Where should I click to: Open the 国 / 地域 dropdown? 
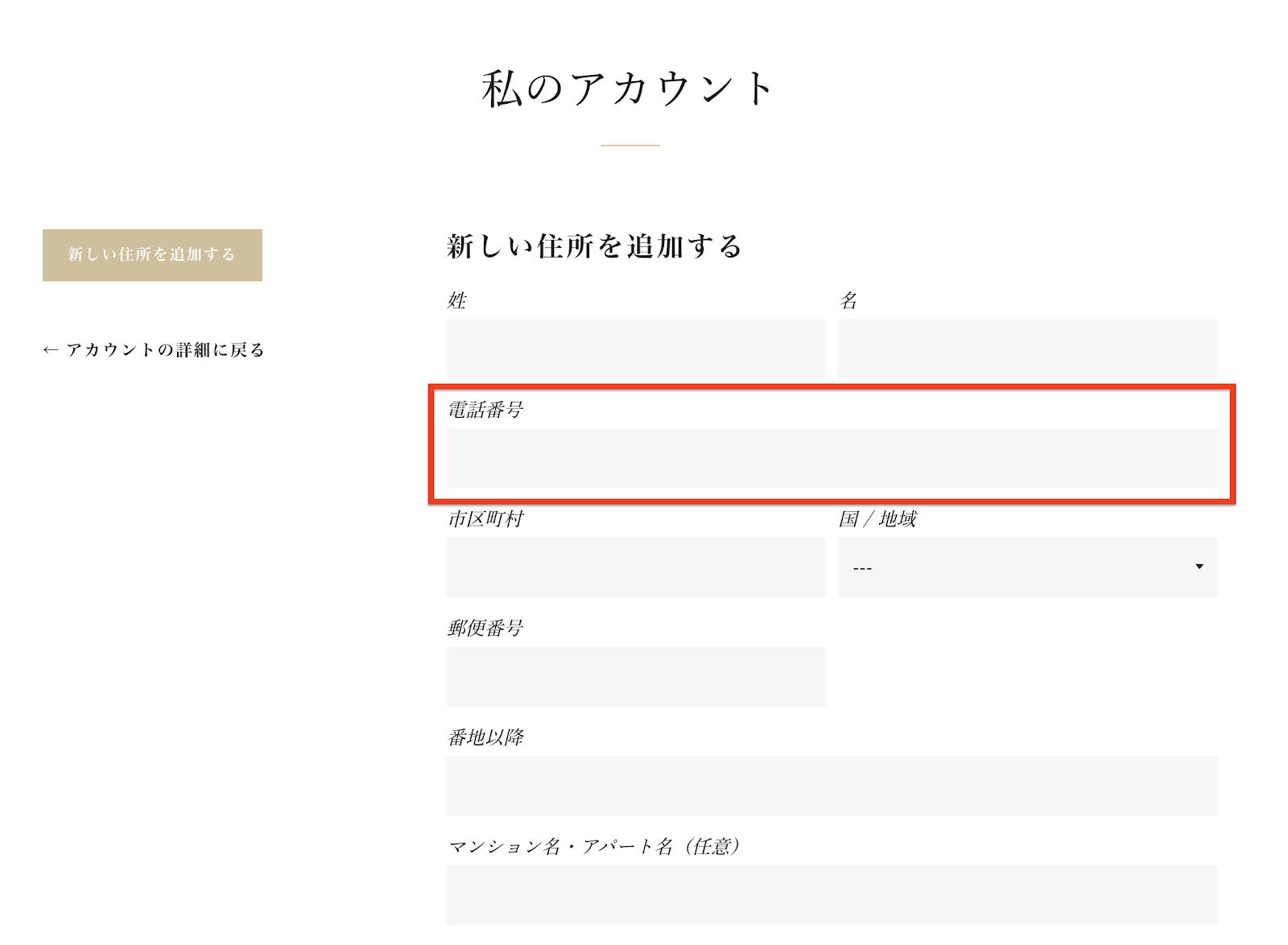[1026, 567]
